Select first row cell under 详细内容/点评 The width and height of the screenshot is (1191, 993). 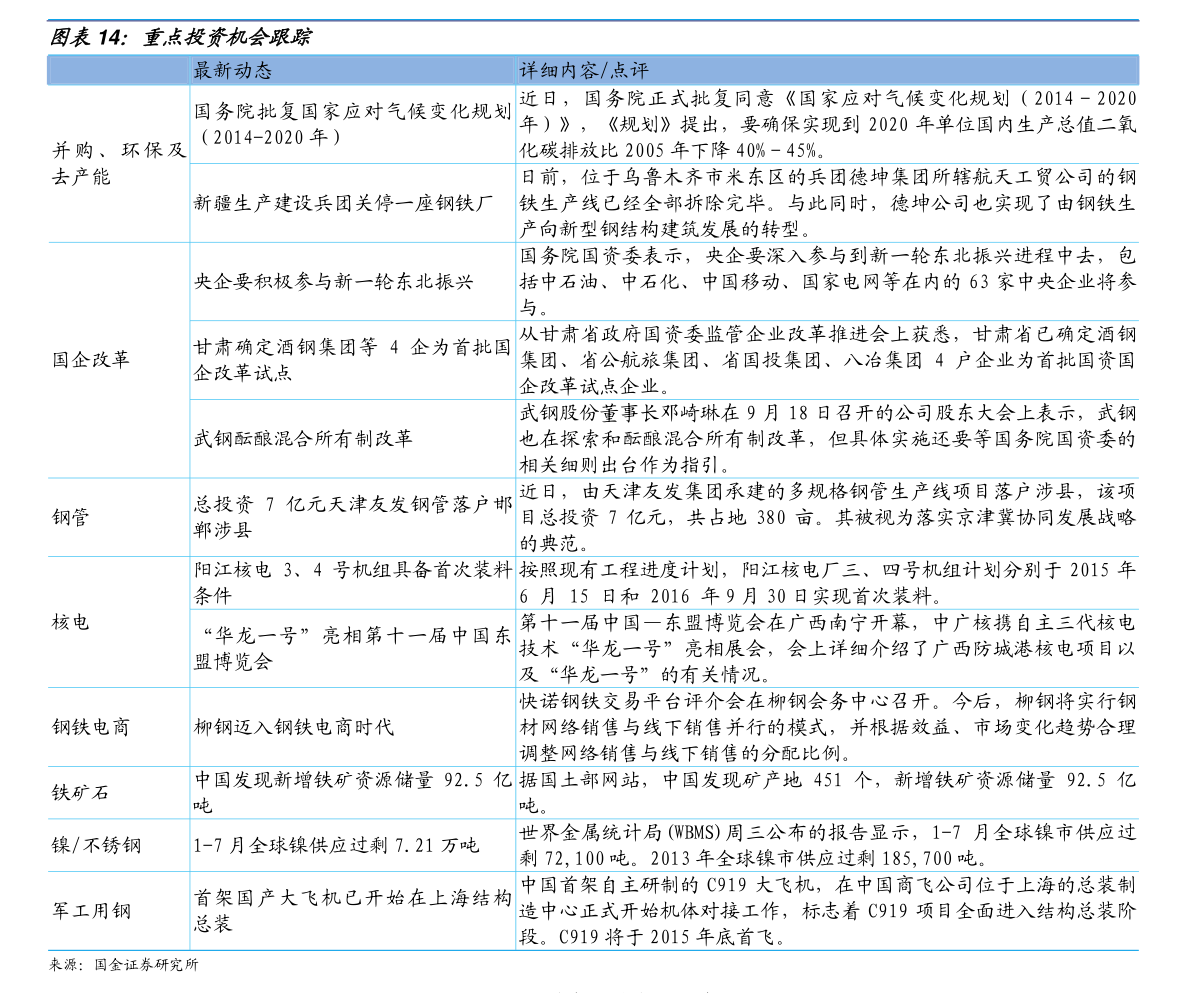[x=827, y=125]
